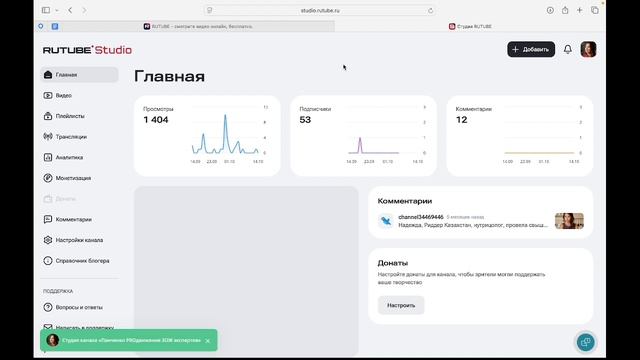Open Вопросы и ответы support link
The width and height of the screenshot is (640, 360).
[79, 307]
